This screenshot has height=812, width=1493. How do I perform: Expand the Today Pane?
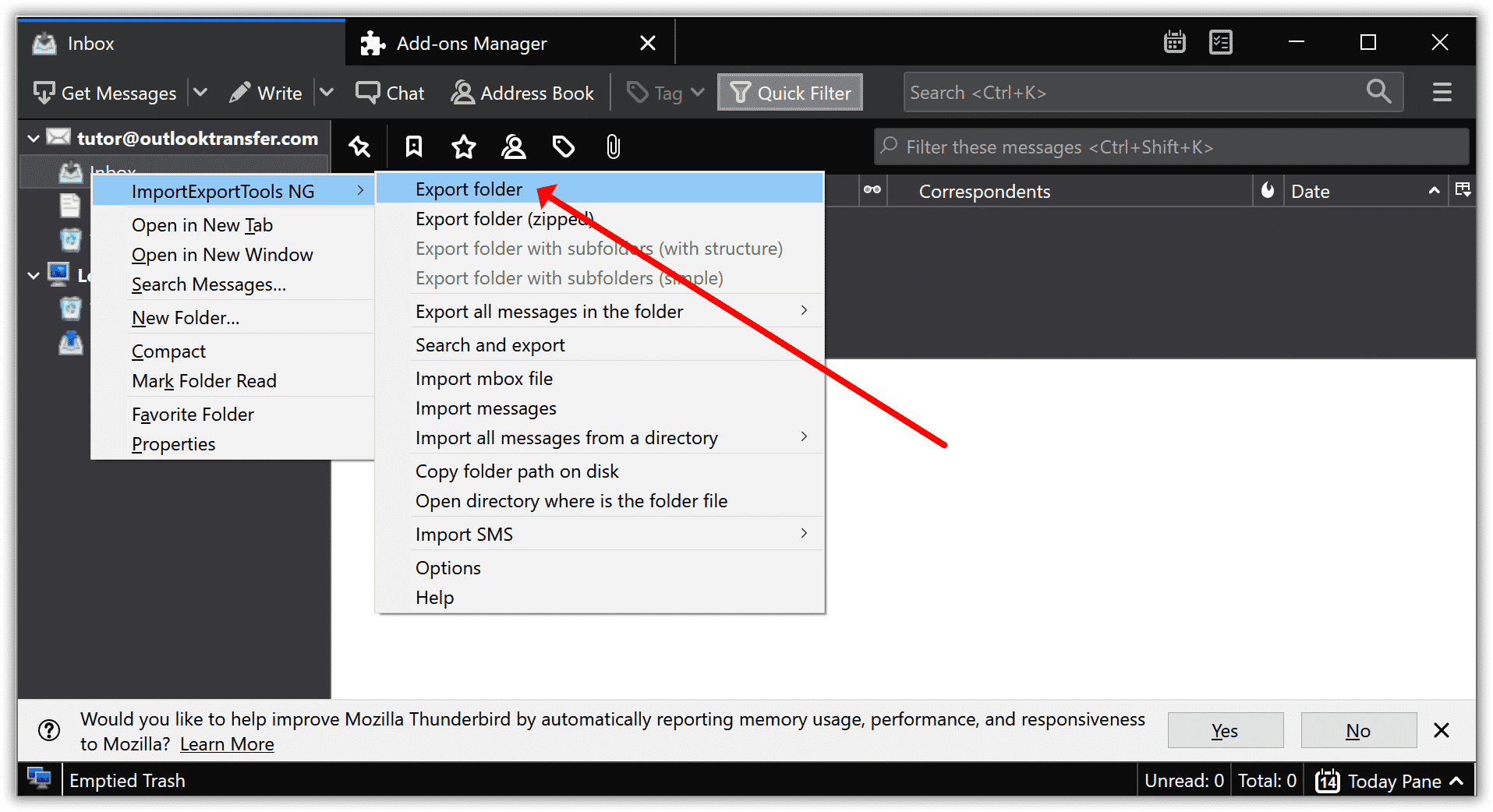click(x=1389, y=781)
